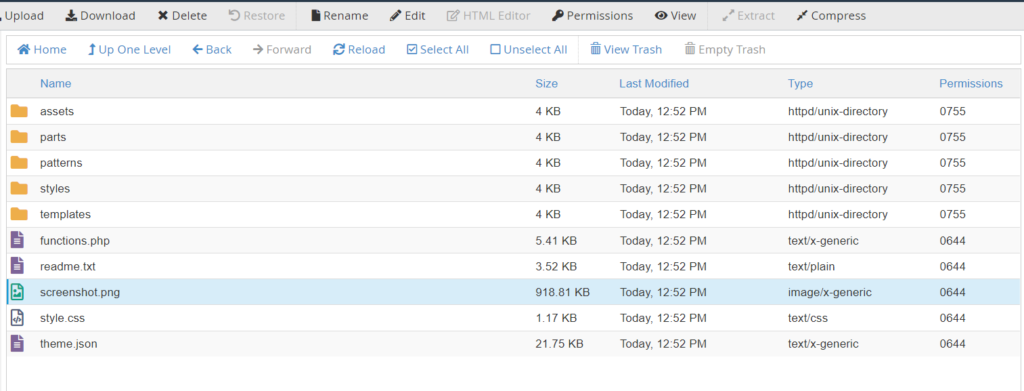Open the Edit tool in toolbar
The image size is (1024, 391).
coord(408,16)
